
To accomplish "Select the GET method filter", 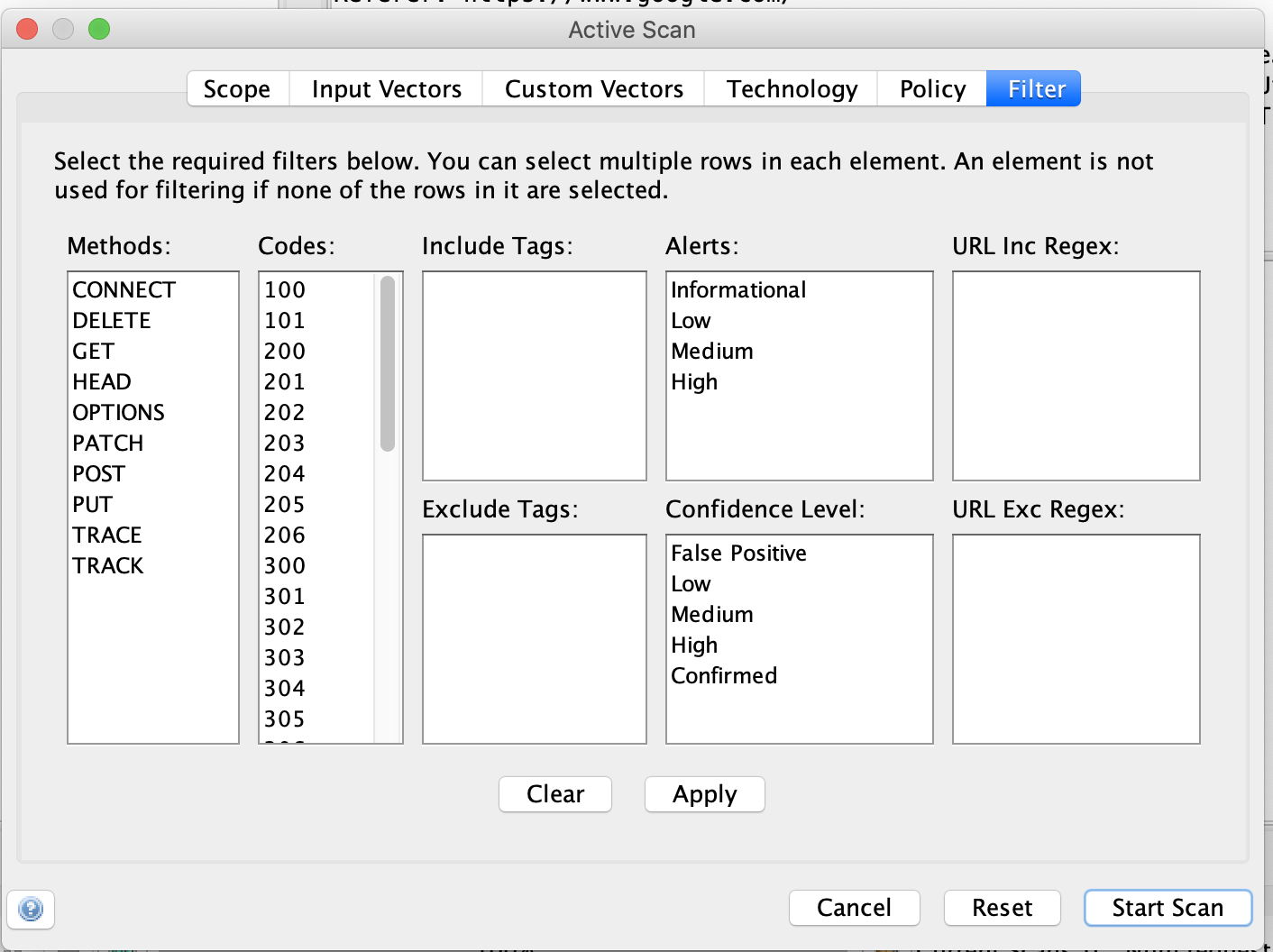I will pyautogui.click(x=93, y=351).
